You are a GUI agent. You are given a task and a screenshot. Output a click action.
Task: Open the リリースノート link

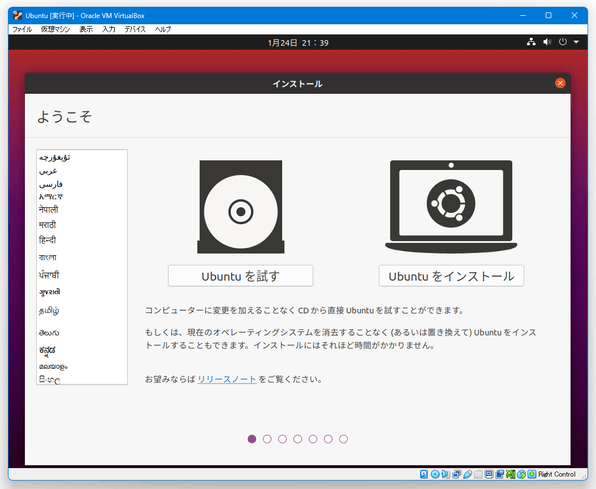tap(227, 379)
